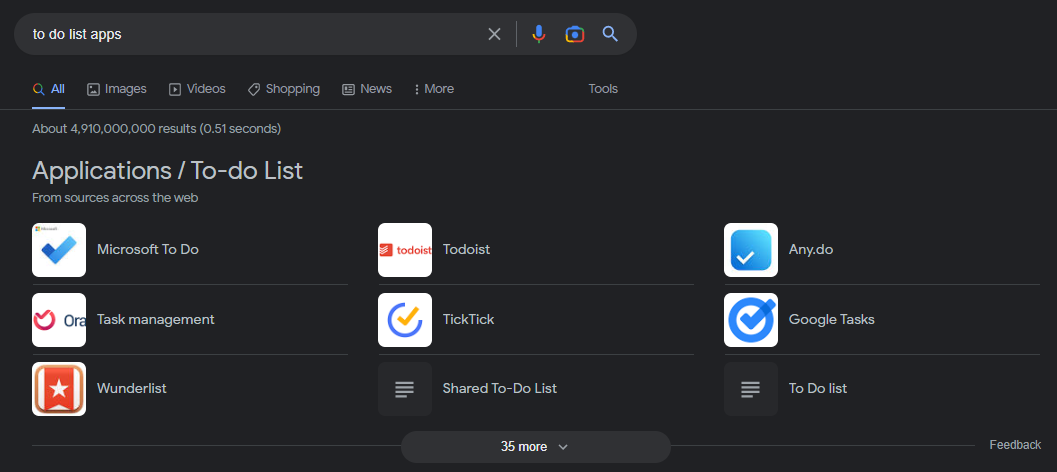The width and height of the screenshot is (1057, 472).
Task: Open search by image camera icon
Action: pyautogui.click(x=574, y=34)
